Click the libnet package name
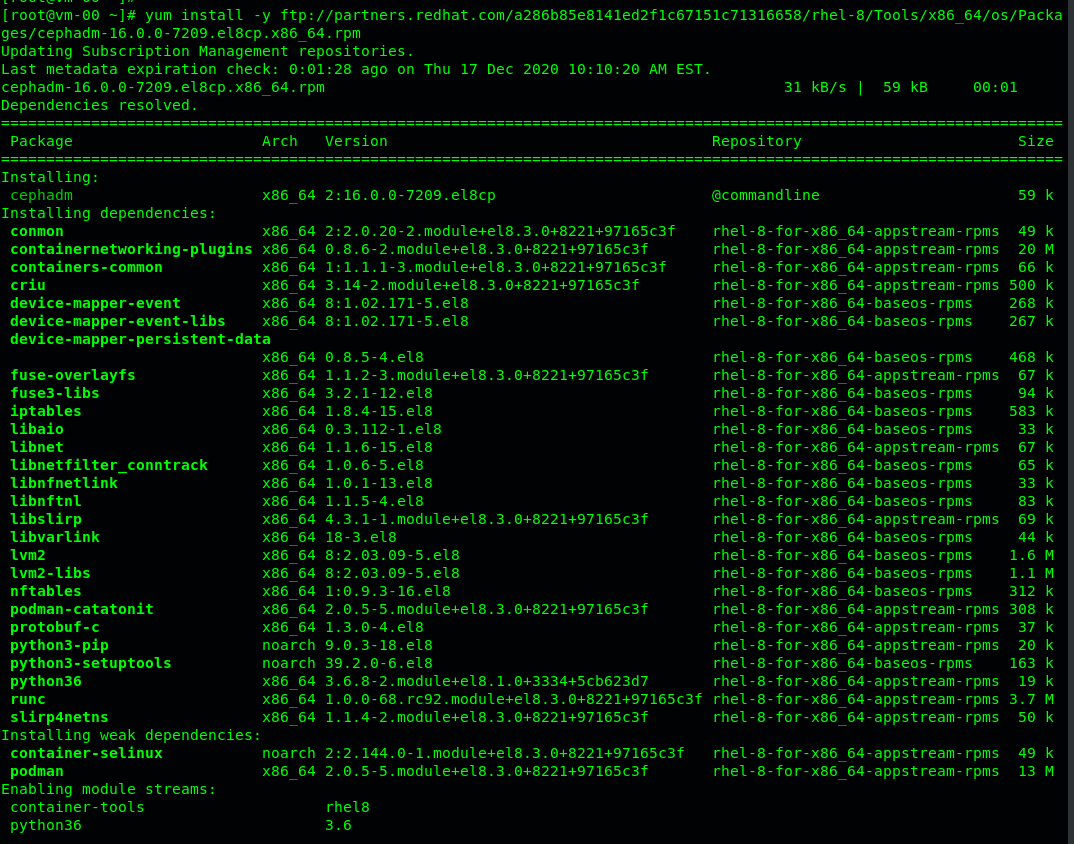Viewport: 1074px width, 844px height. 37,447
